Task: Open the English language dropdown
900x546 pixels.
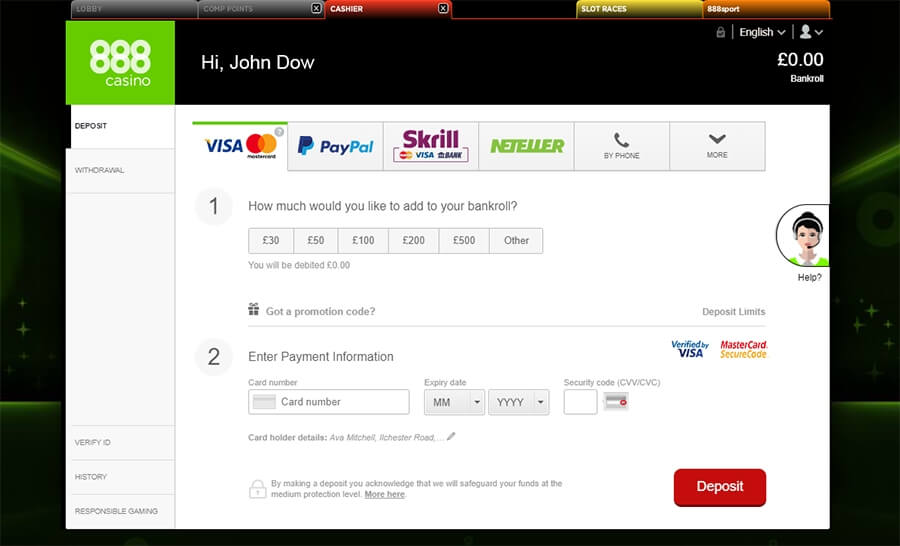Action: 762,32
